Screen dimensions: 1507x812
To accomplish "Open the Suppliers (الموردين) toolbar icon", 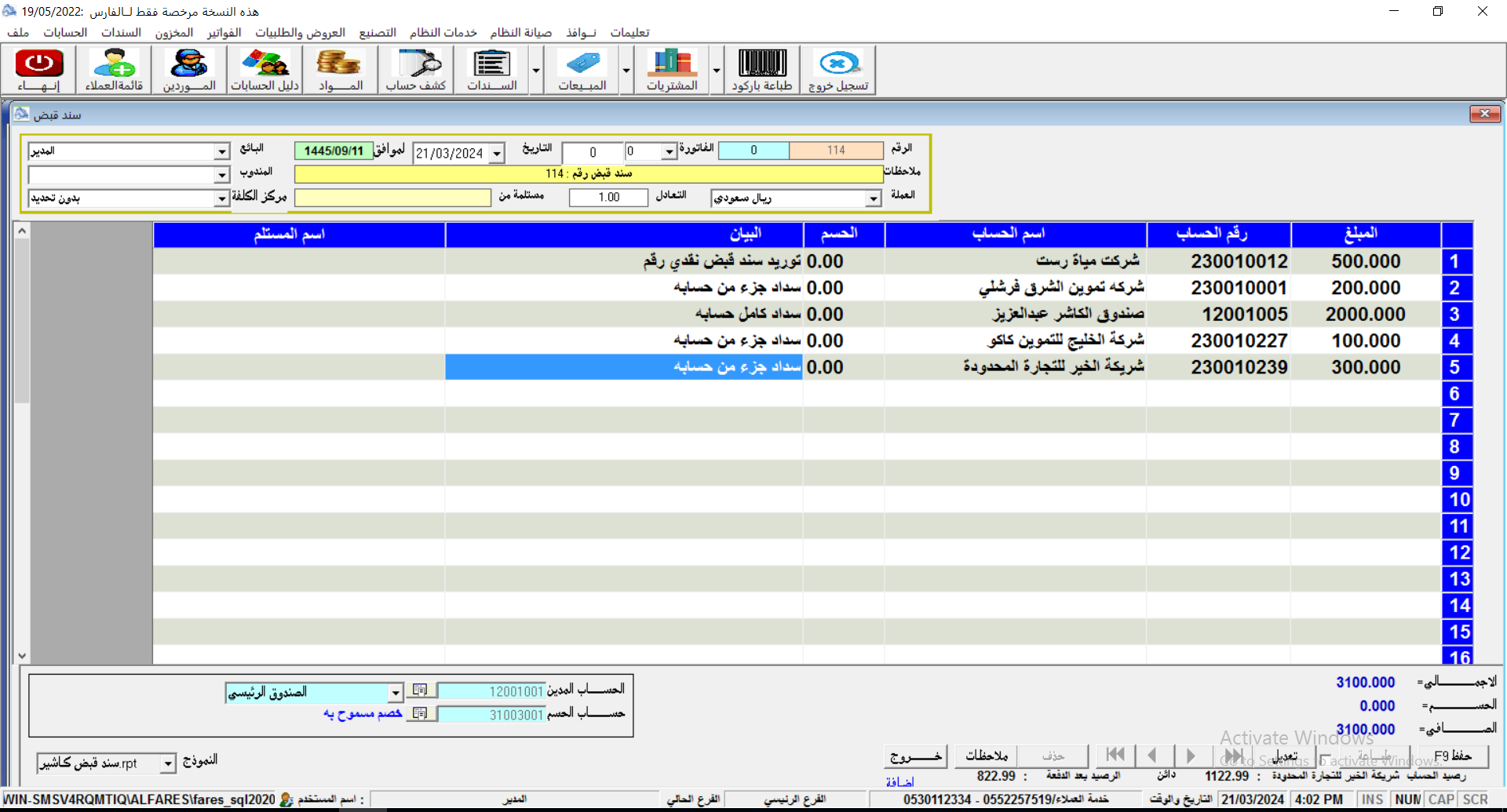I will (x=189, y=70).
